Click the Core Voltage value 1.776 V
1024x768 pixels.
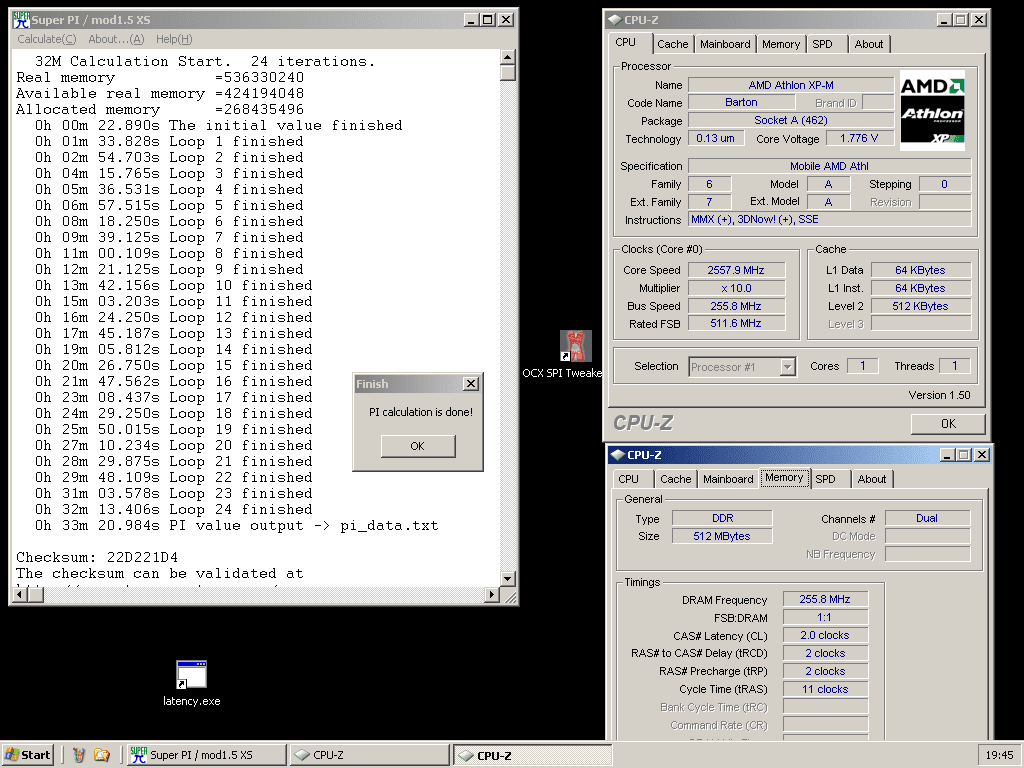coord(859,138)
